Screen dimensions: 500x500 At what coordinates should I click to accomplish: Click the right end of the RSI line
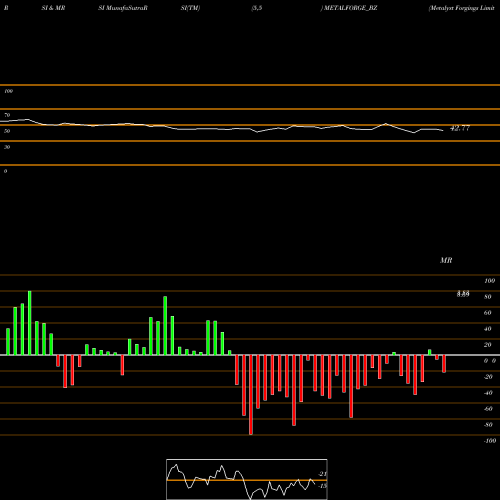point(442,130)
